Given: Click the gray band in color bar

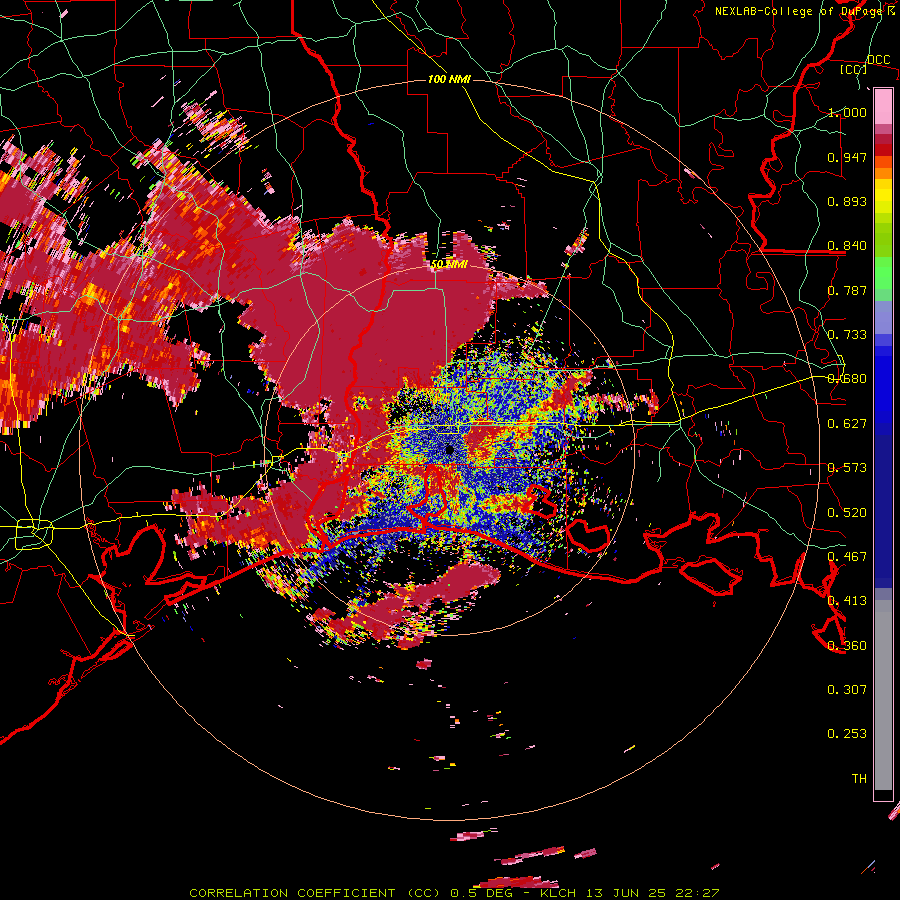Looking at the screenshot, I should [x=883, y=695].
